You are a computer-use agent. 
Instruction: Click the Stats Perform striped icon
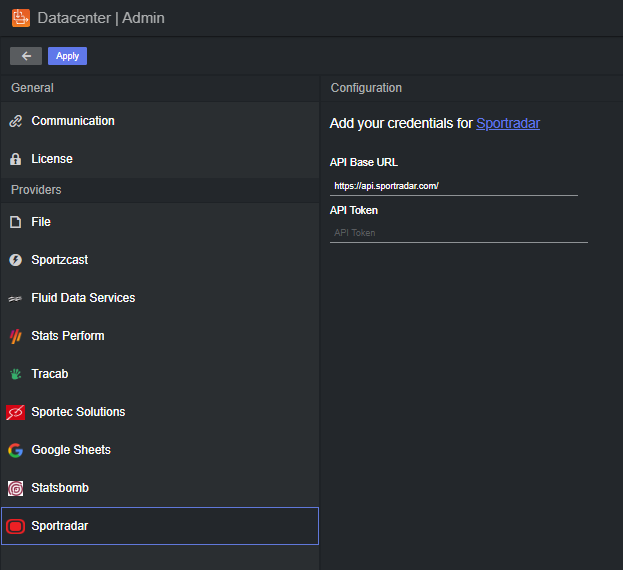coord(15,336)
